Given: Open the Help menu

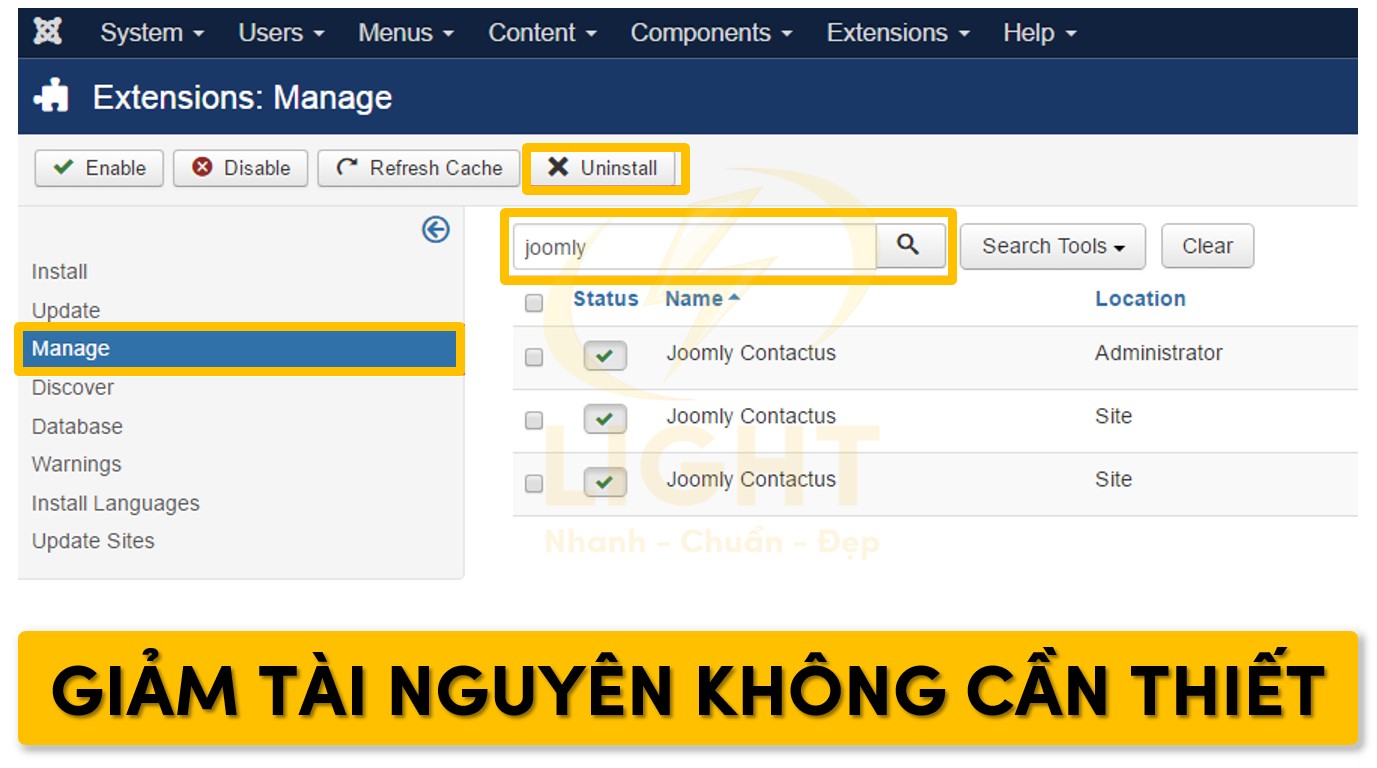Looking at the screenshot, I should [x=1040, y=33].
